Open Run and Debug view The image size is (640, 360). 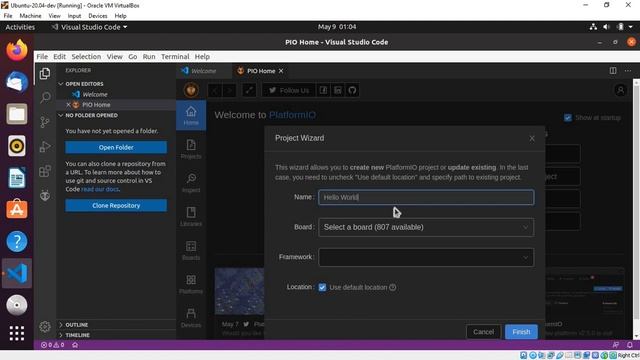(45, 147)
